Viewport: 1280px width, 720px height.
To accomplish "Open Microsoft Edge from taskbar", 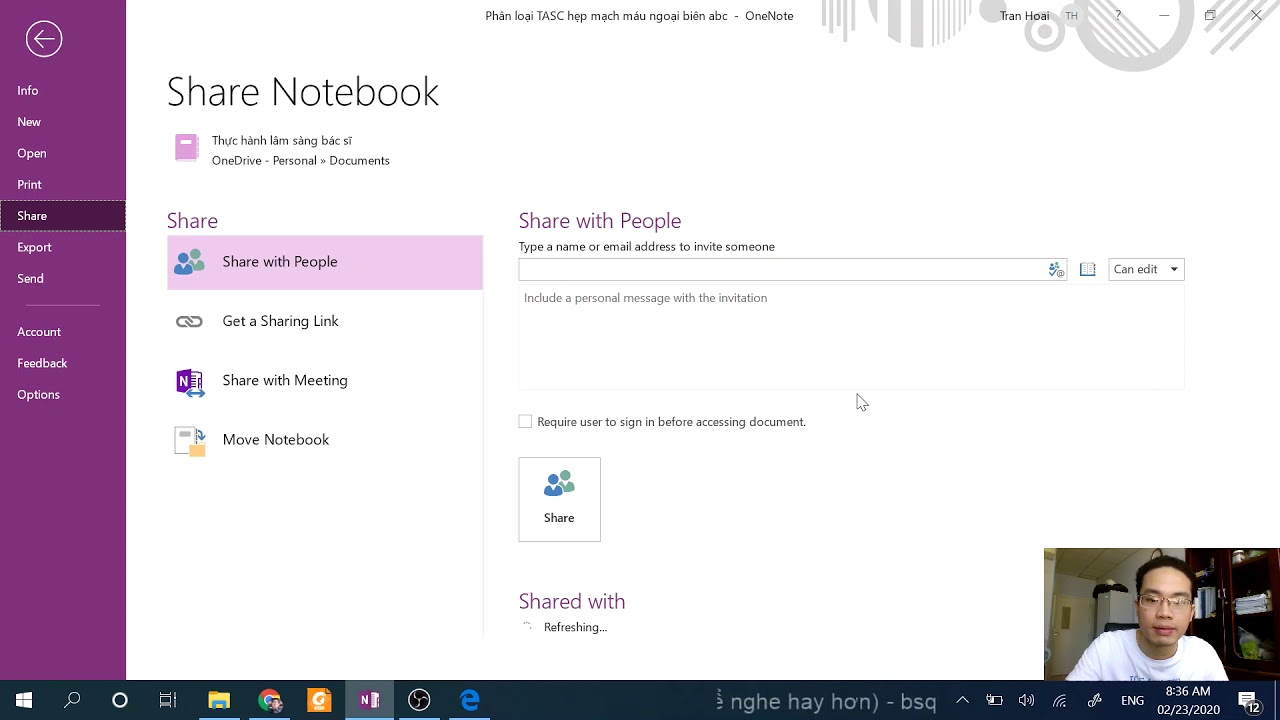I will [x=469, y=700].
